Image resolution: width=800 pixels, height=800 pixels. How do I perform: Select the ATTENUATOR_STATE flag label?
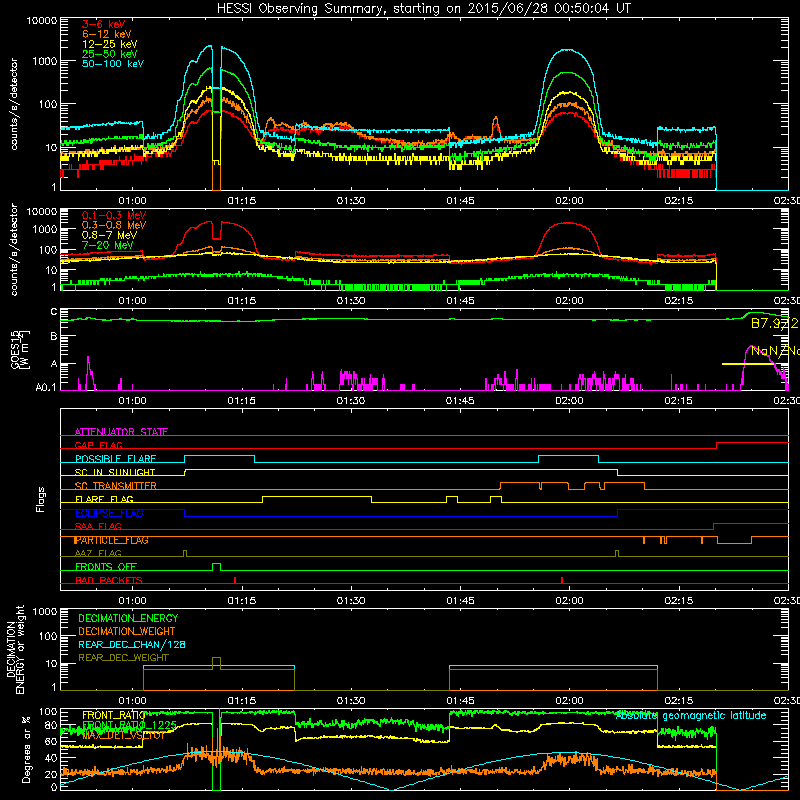tap(121, 432)
